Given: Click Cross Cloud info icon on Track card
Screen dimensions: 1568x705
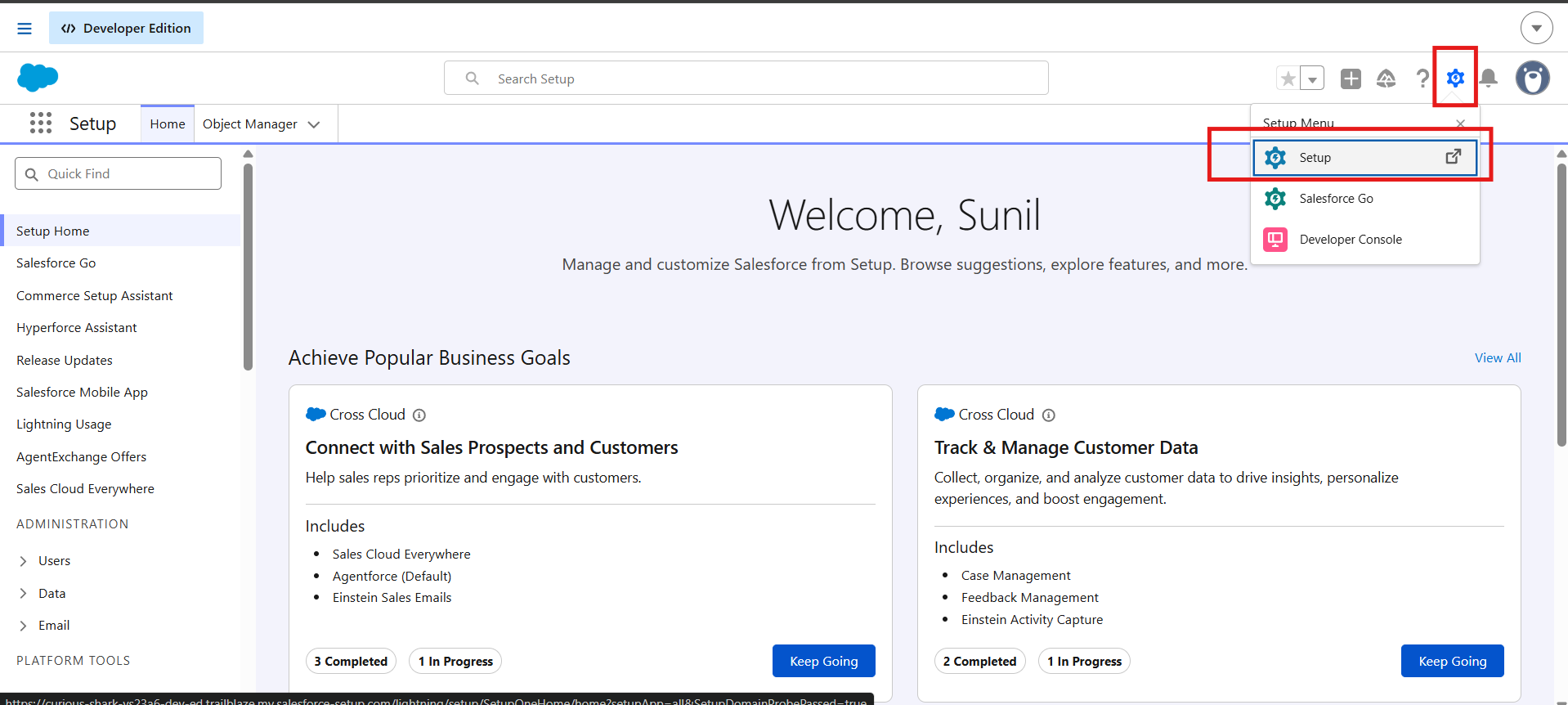Looking at the screenshot, I should [x=1049, y=415].
